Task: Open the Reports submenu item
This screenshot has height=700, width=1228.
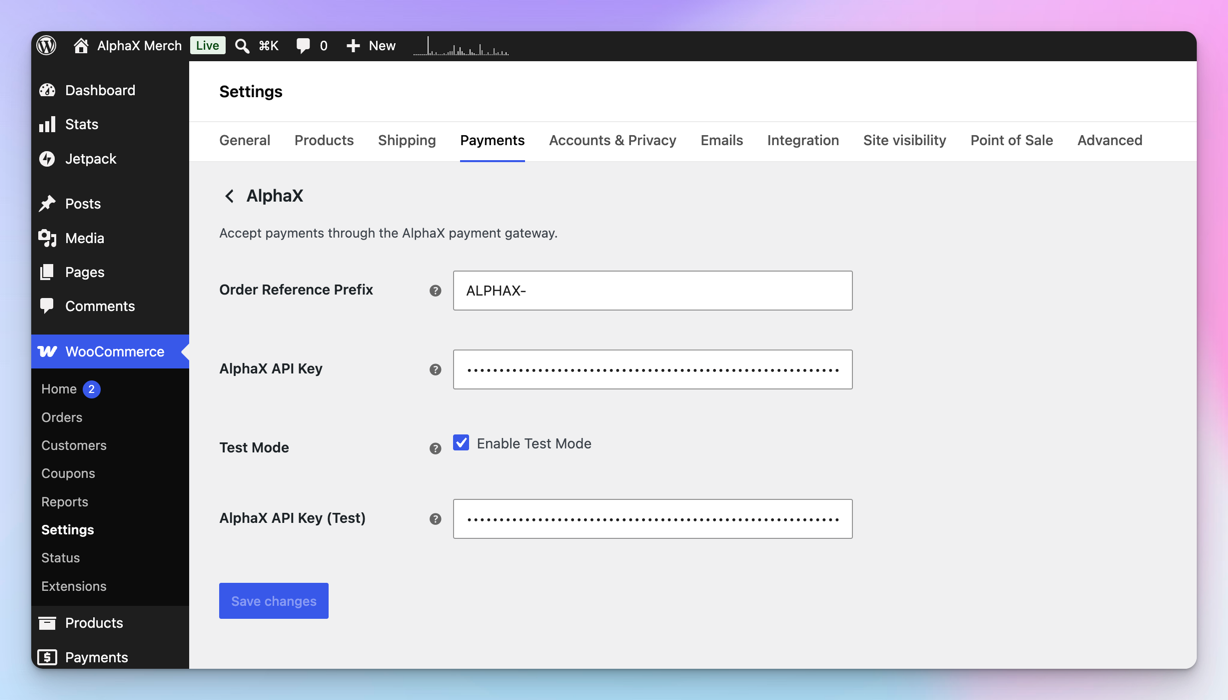Action: coord(65,502)
